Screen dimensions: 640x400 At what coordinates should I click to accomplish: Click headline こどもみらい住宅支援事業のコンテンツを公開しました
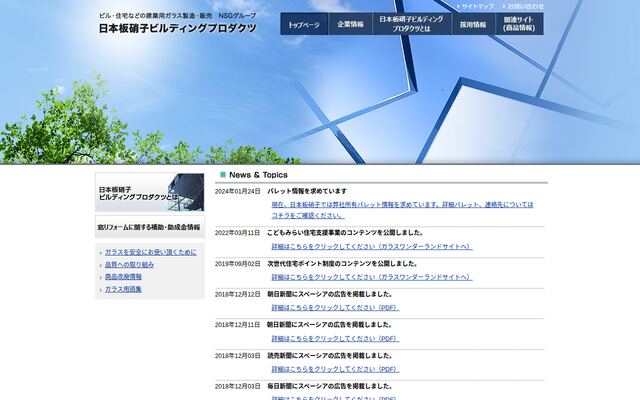point(345,233)
